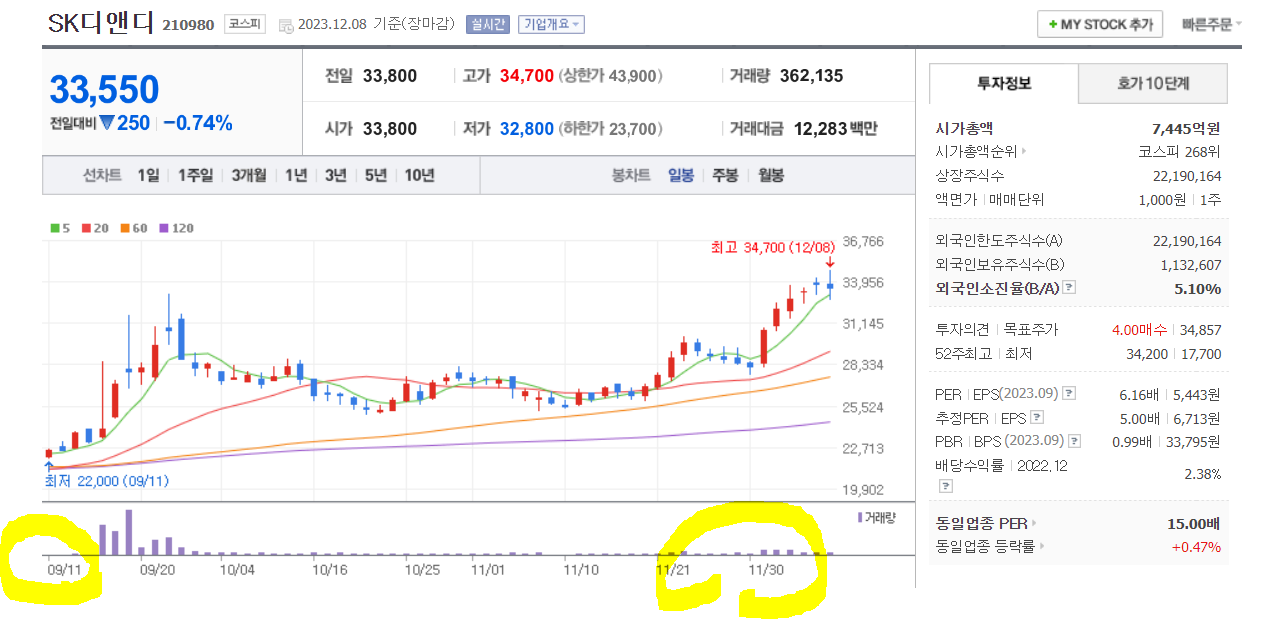The height and width of the screenshot is (619, 1282).
Task: Select the 주봉 weekly candle chart
Action: pyautogui.click(x=725, y=175)
